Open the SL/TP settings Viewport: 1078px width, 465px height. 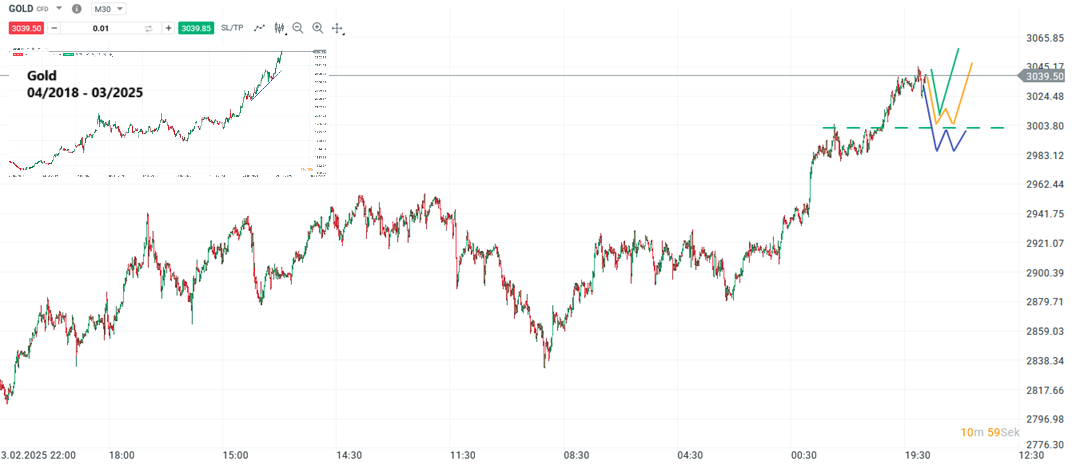[x=232, y=28]
